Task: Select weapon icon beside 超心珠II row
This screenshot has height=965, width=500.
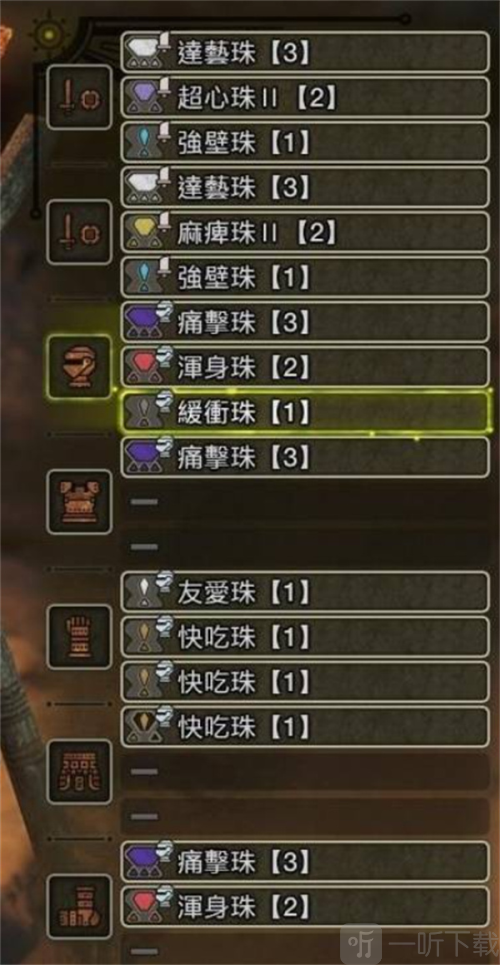Action: tap(79, 97)
